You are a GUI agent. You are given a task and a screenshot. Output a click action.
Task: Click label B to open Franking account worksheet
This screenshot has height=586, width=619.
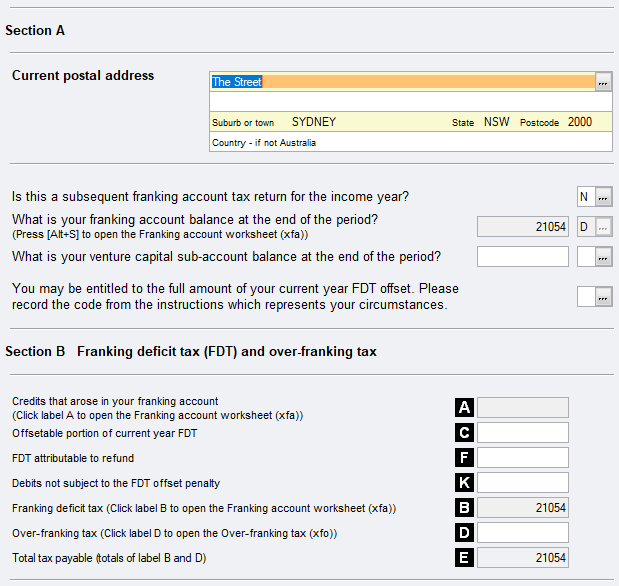pos(464,507)
